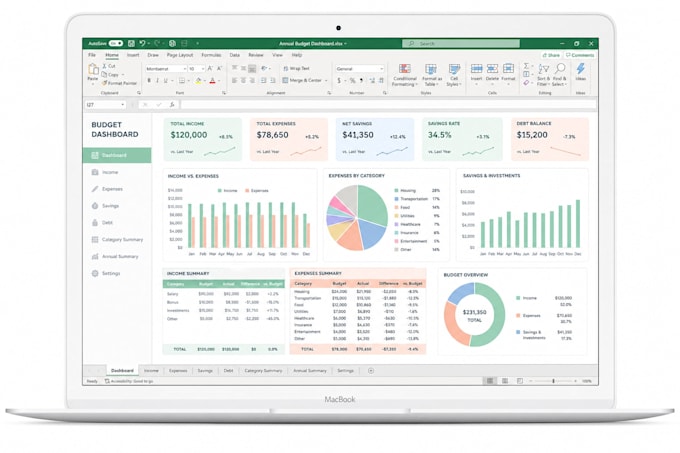Open the File menu
The width and height of the screenshot is (680, 453).
(92, 55)
